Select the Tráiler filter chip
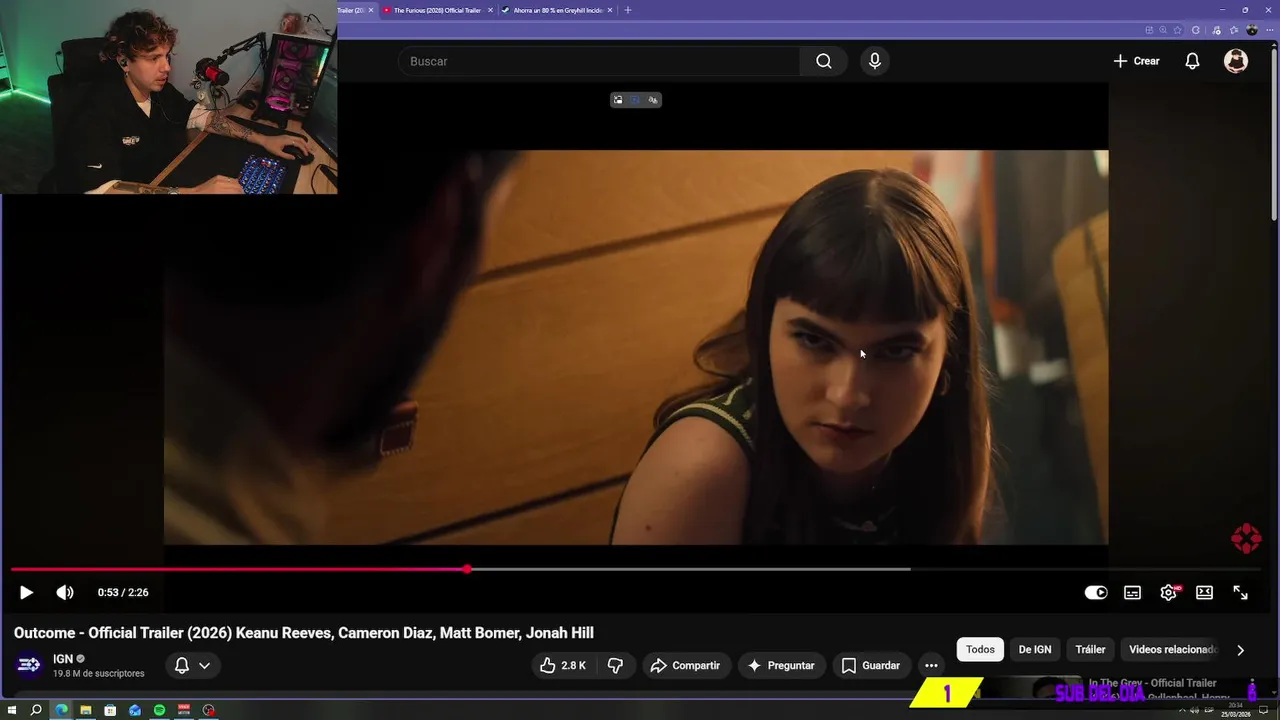Viewport: 1280px width, 720px height. click(x=1090, y=649)
